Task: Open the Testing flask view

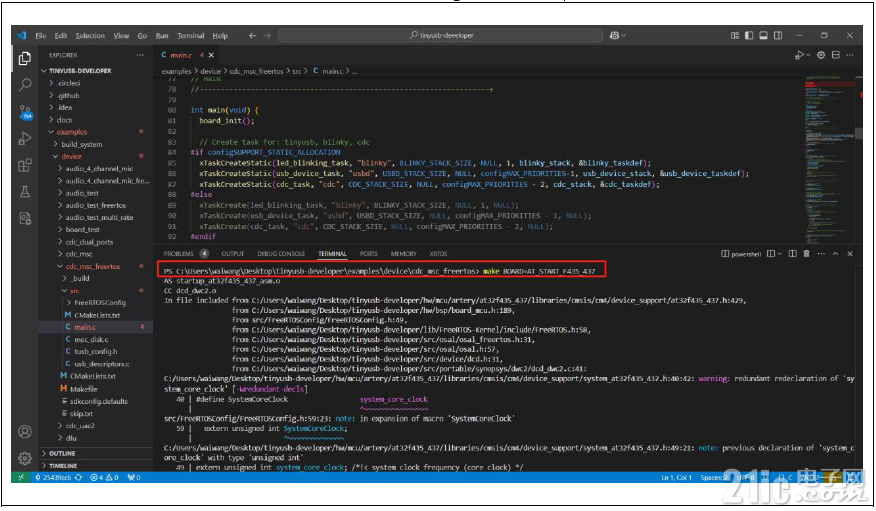Action: (x=25, y=192)
